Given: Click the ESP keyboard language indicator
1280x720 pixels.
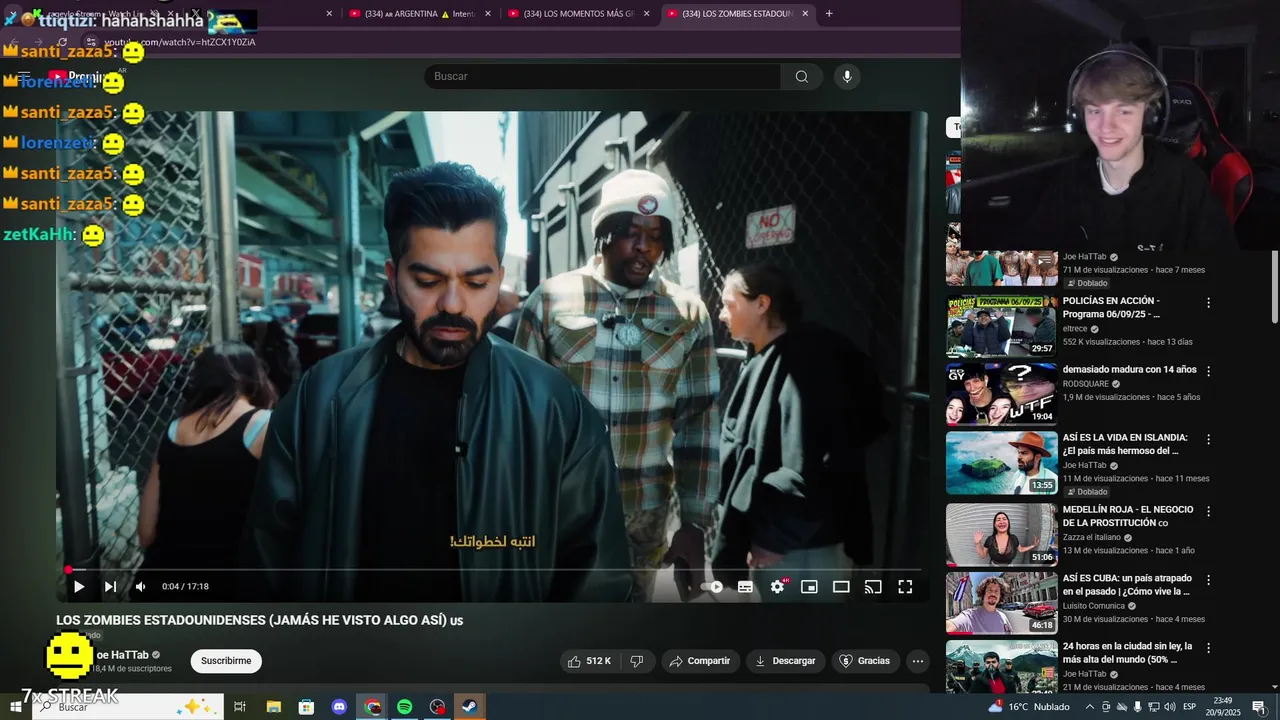Looking at the screenshot, I should coord(1190,707).
